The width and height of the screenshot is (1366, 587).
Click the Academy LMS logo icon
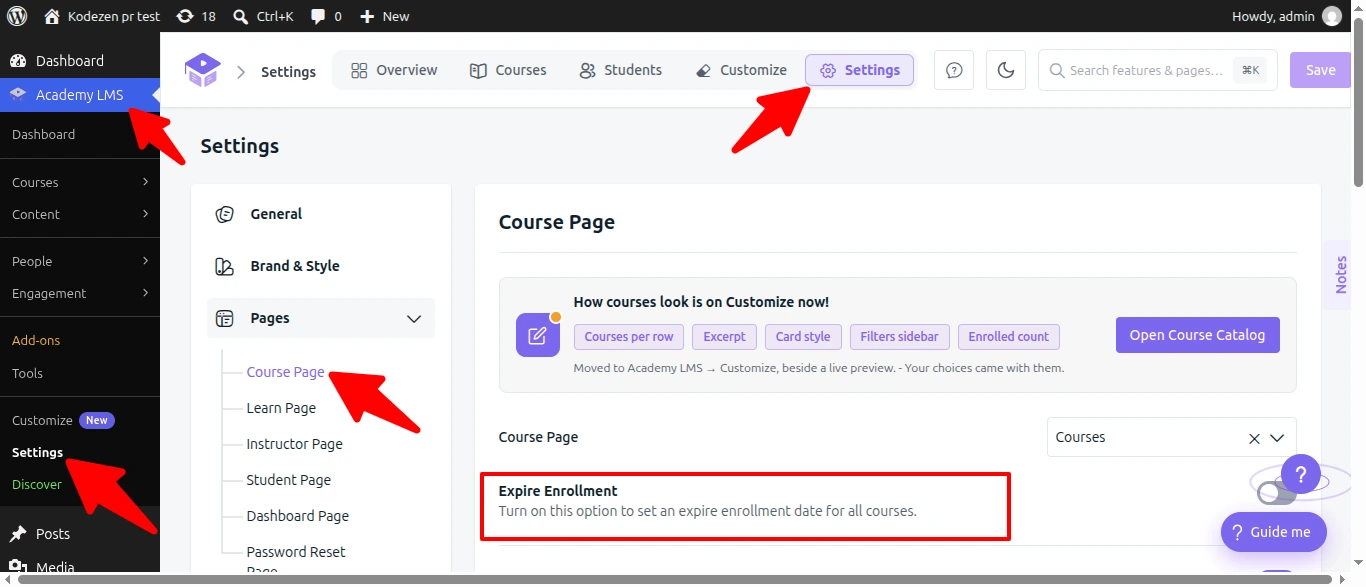coord(202,70)
